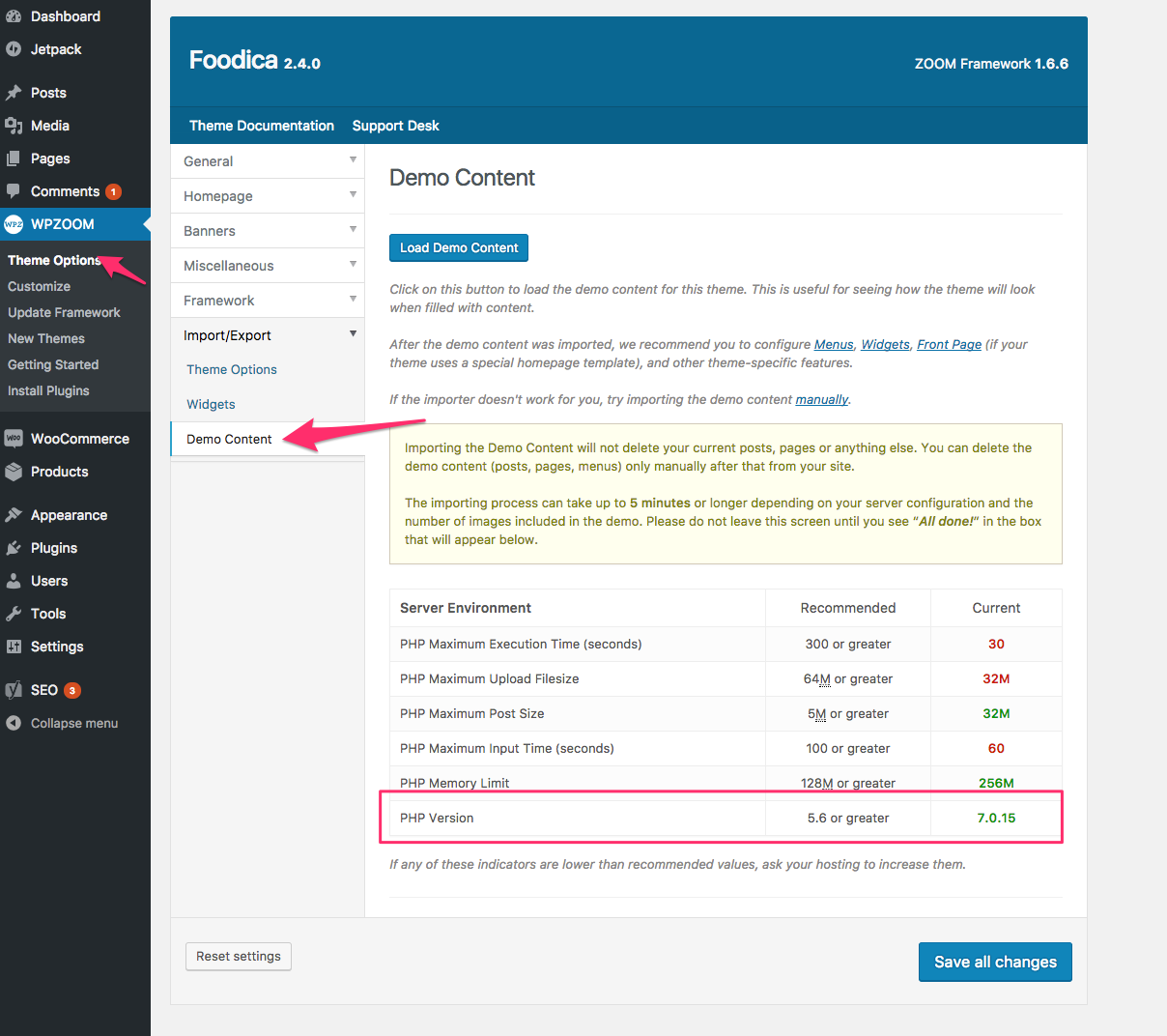Screen dimensions: 1167x1036
Task: Open the Homepage options section
Action: [x=268, y=196]
